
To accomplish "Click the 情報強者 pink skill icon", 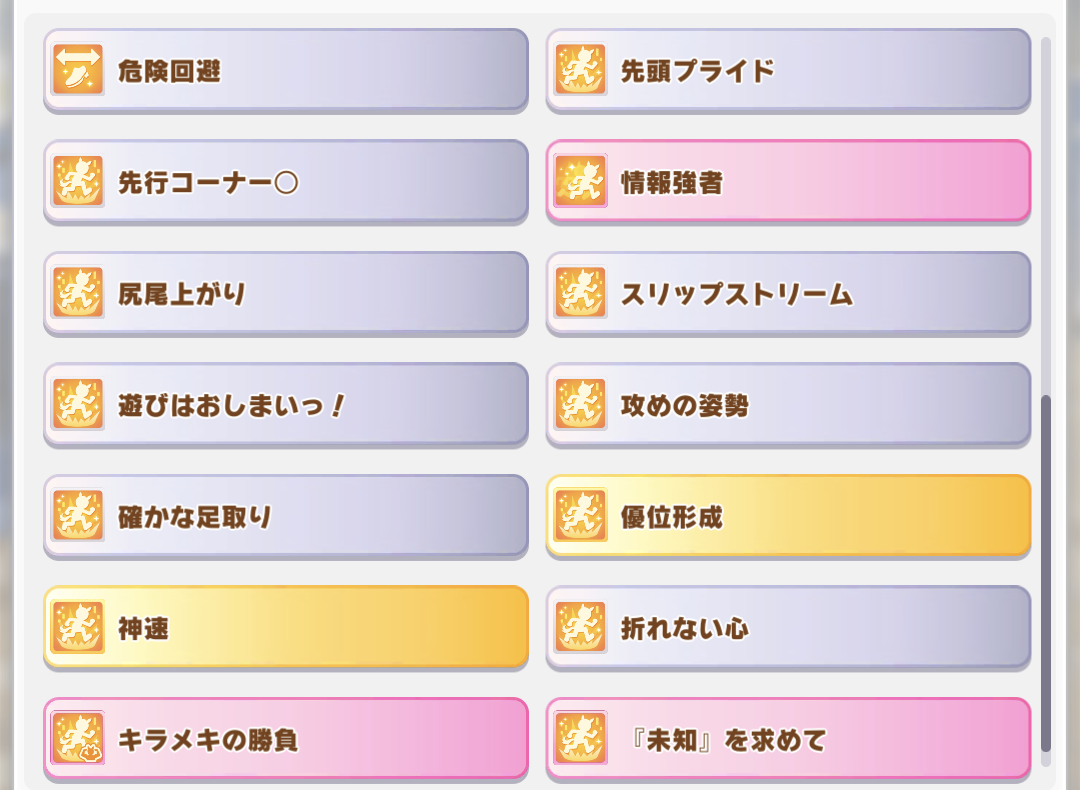I will (x=581, y=181).
